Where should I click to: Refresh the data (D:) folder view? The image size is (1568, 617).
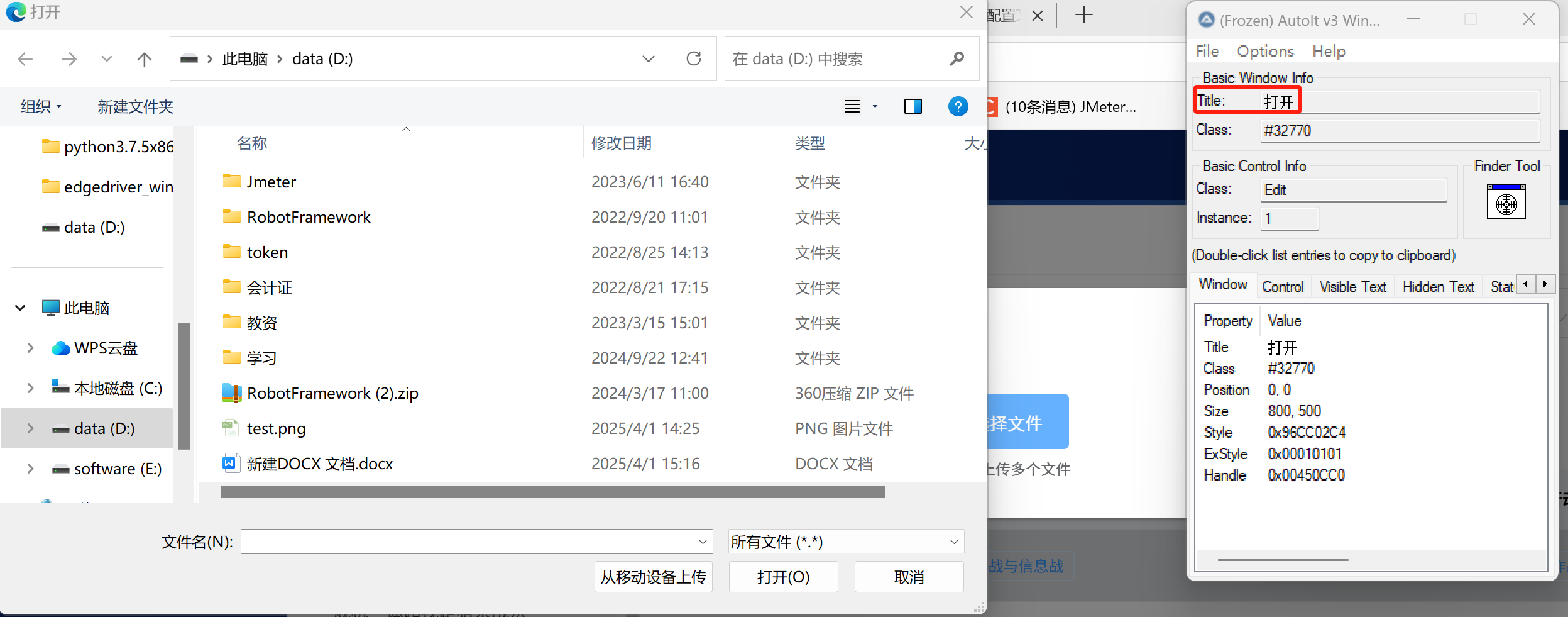(x=694, y=58)
